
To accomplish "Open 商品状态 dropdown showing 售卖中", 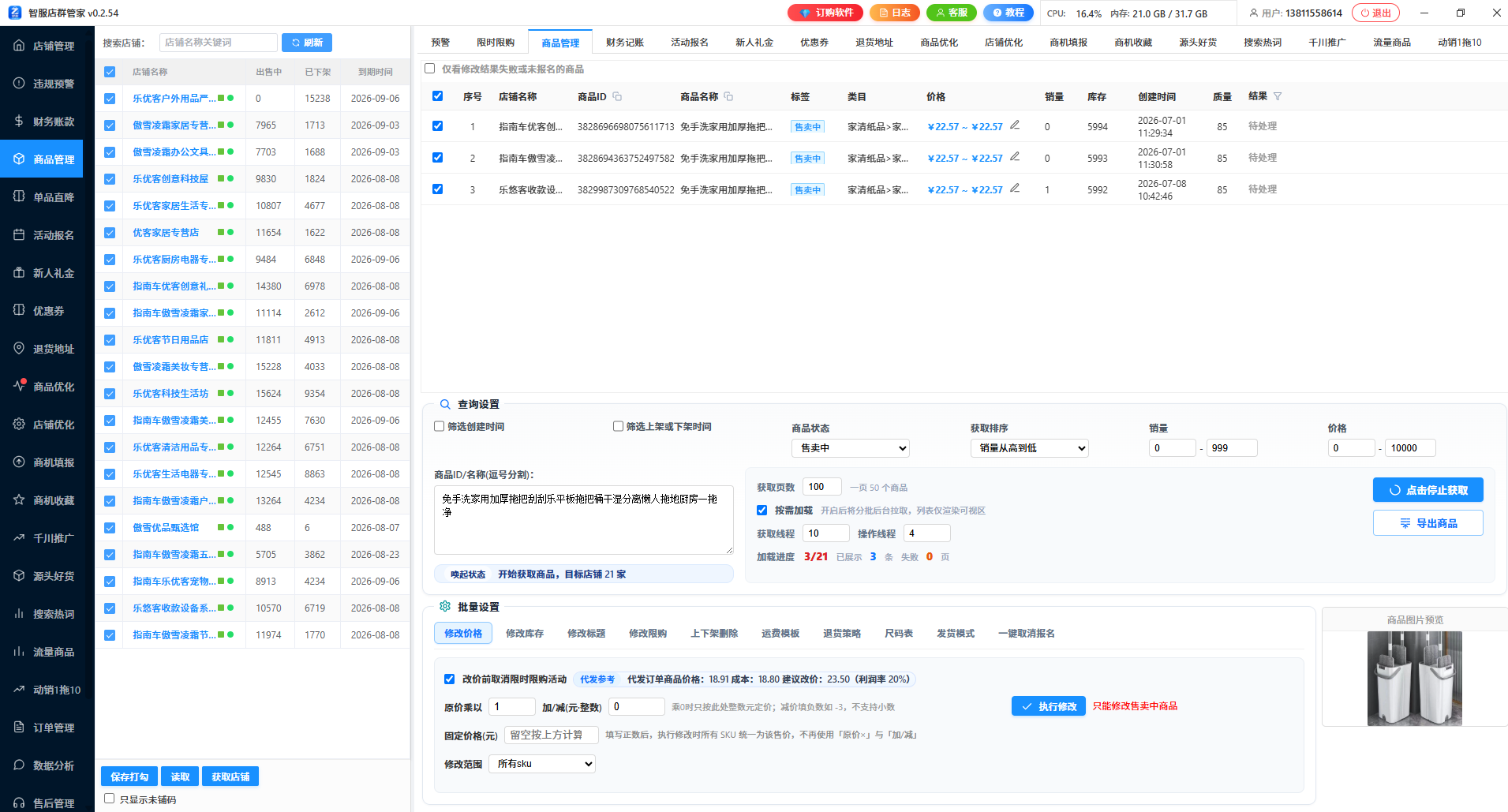I will coord(851,448).
